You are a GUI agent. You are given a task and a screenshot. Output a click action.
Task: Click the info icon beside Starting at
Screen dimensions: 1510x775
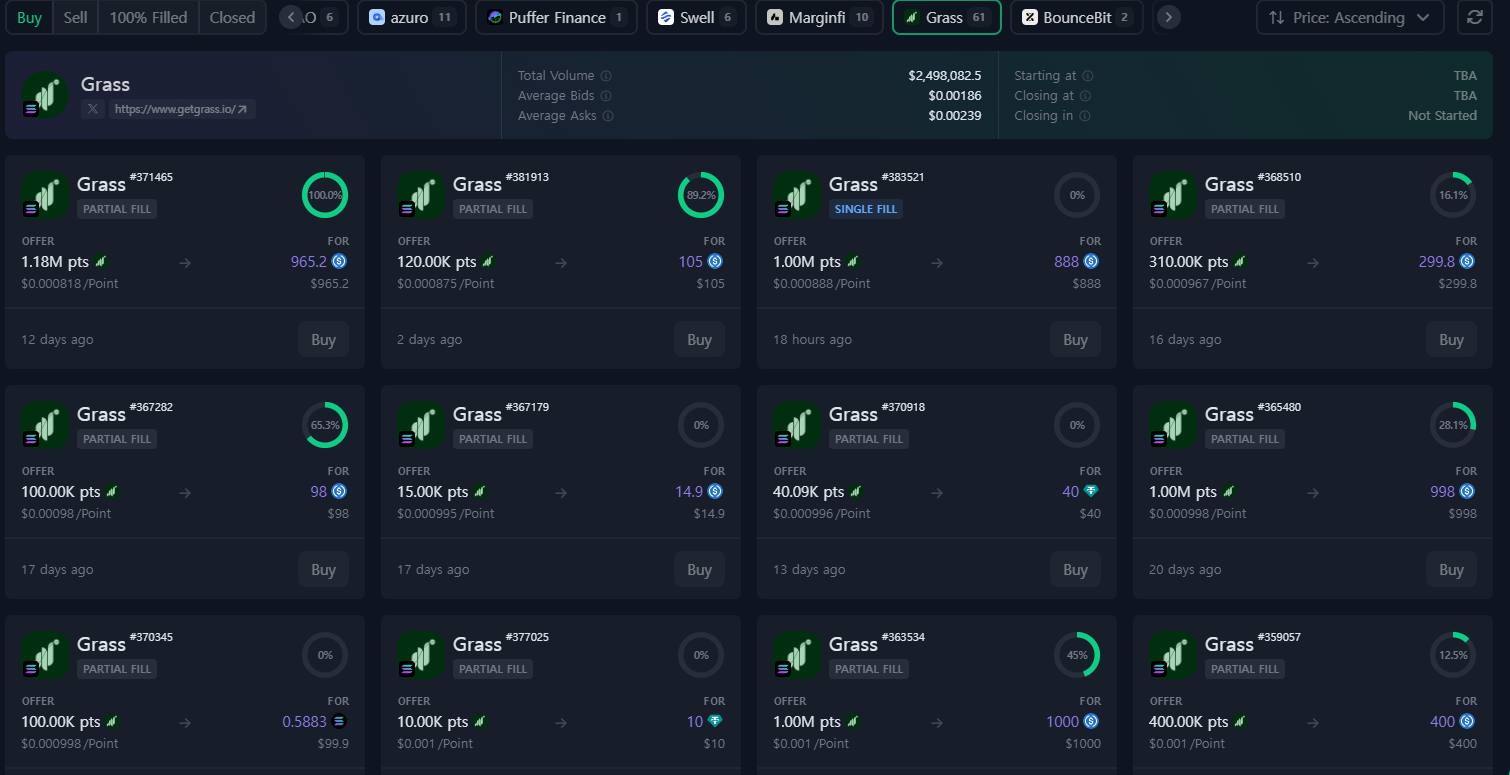coord(1088,76)
